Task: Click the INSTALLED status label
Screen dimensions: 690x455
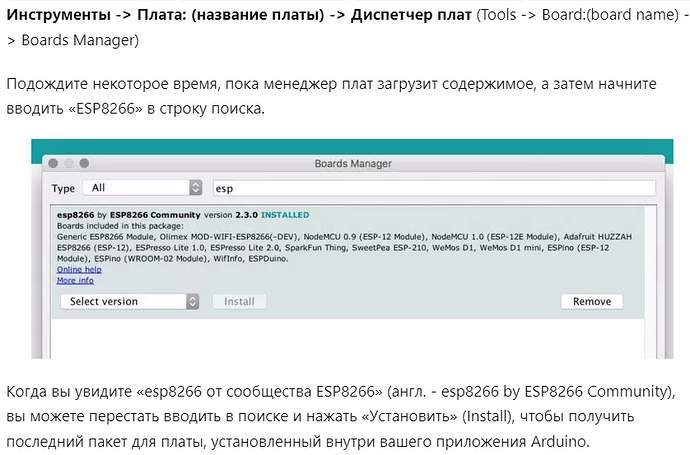Action: click(x=285, y=215)
